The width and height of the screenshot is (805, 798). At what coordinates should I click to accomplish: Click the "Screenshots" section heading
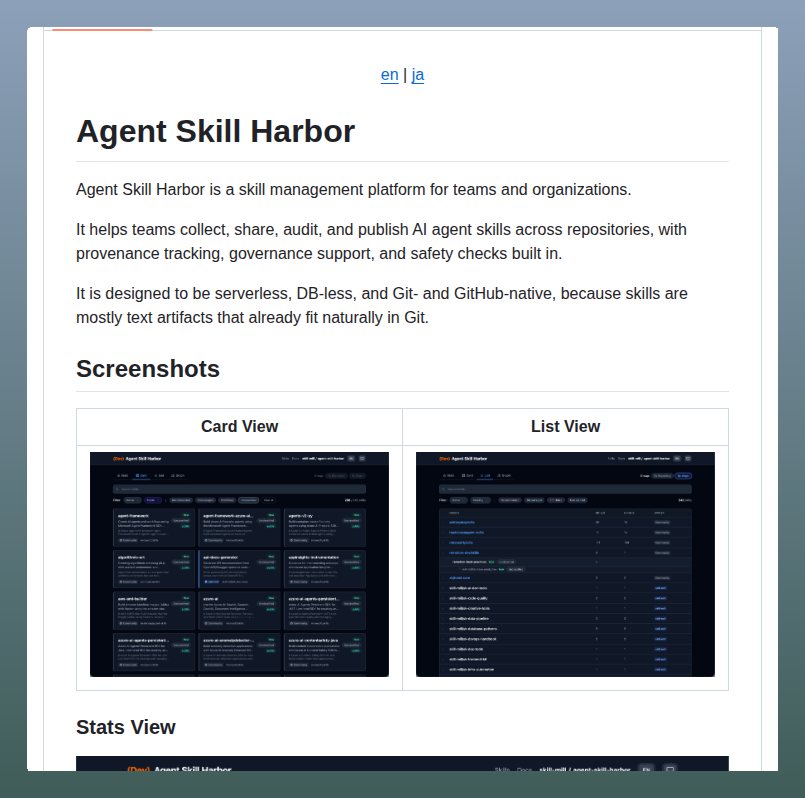pos(148,369)
